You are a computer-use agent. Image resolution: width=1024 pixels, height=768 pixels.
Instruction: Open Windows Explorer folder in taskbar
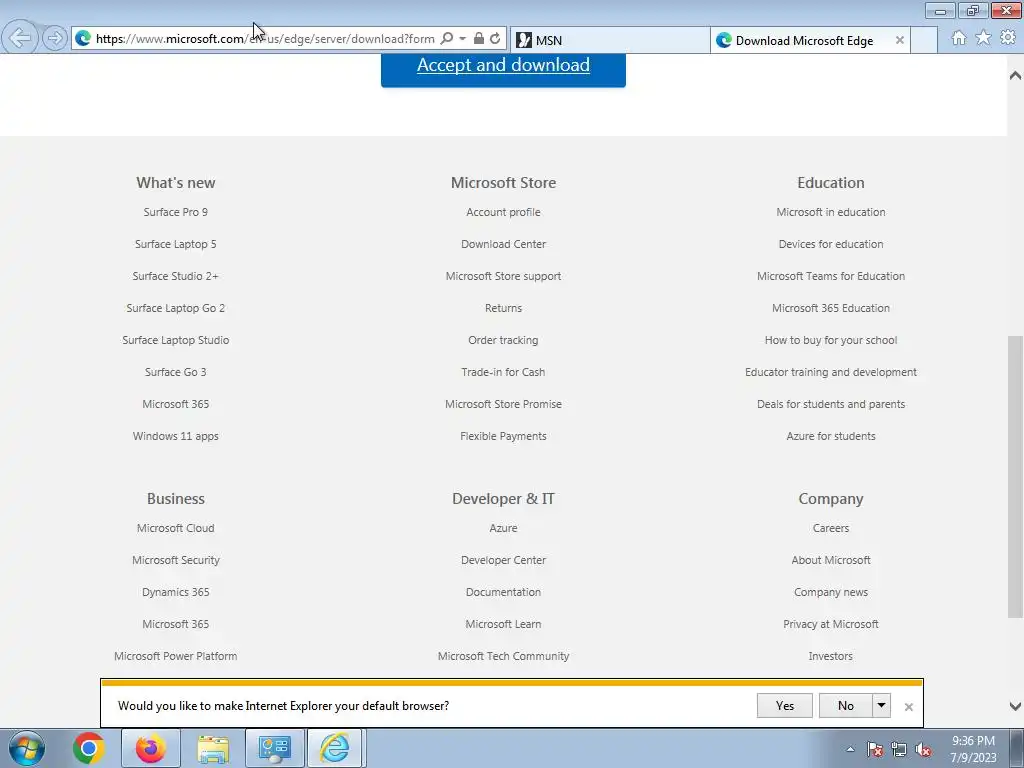pyautogui.click(x=213, y=748)
